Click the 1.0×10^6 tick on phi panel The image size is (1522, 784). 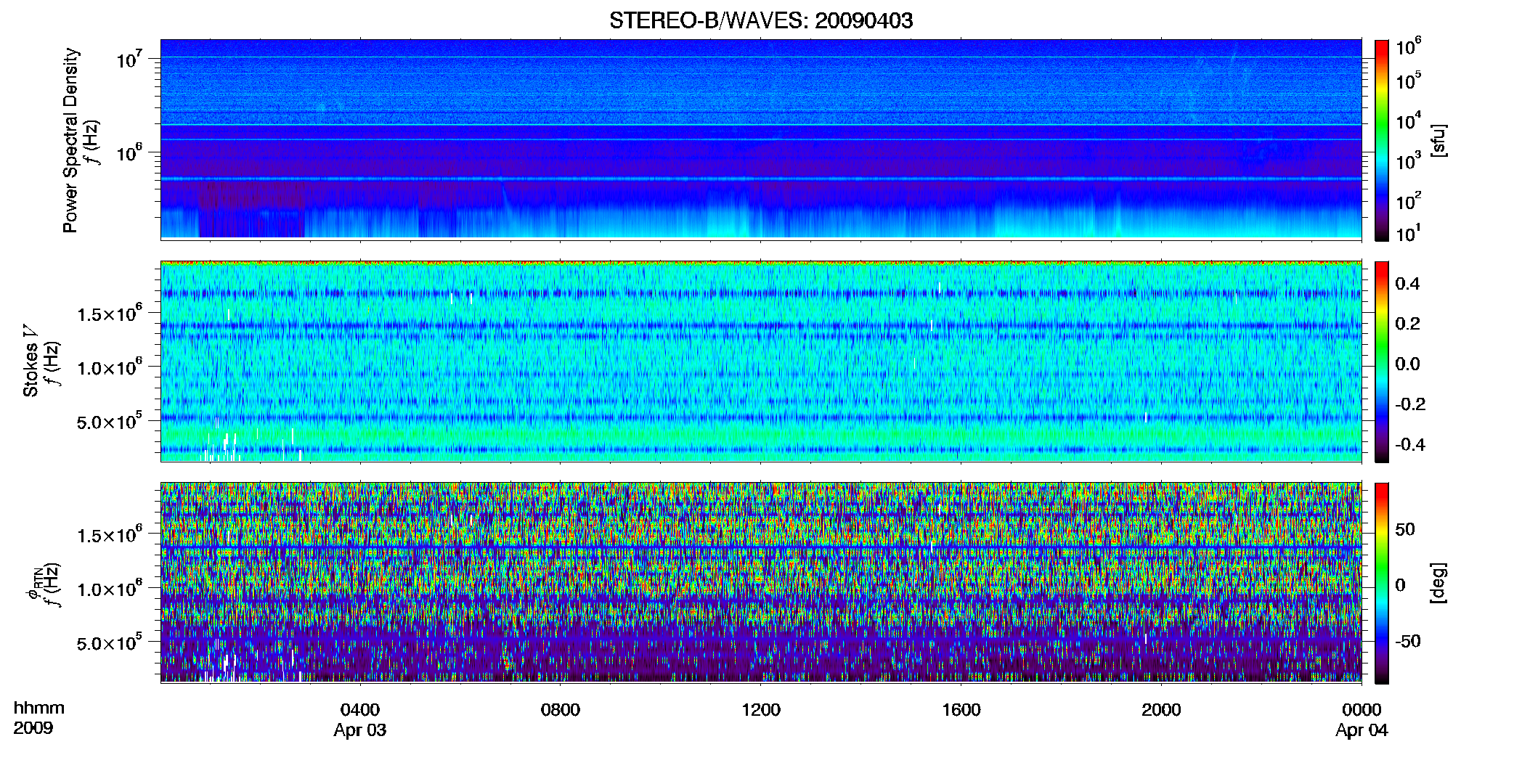pos(110,589)
